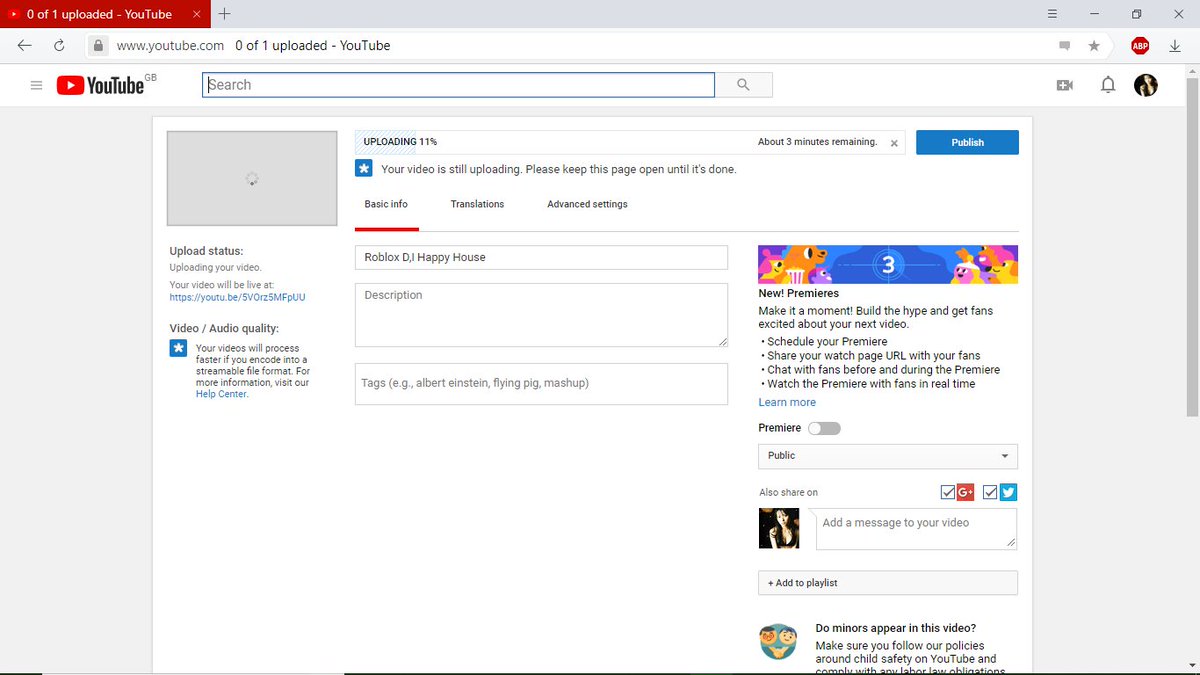This screenshot has height=675, width=1200.
Task: Toggle the Premiere switch
Action: pyautogui.click(x=824, y=428)
